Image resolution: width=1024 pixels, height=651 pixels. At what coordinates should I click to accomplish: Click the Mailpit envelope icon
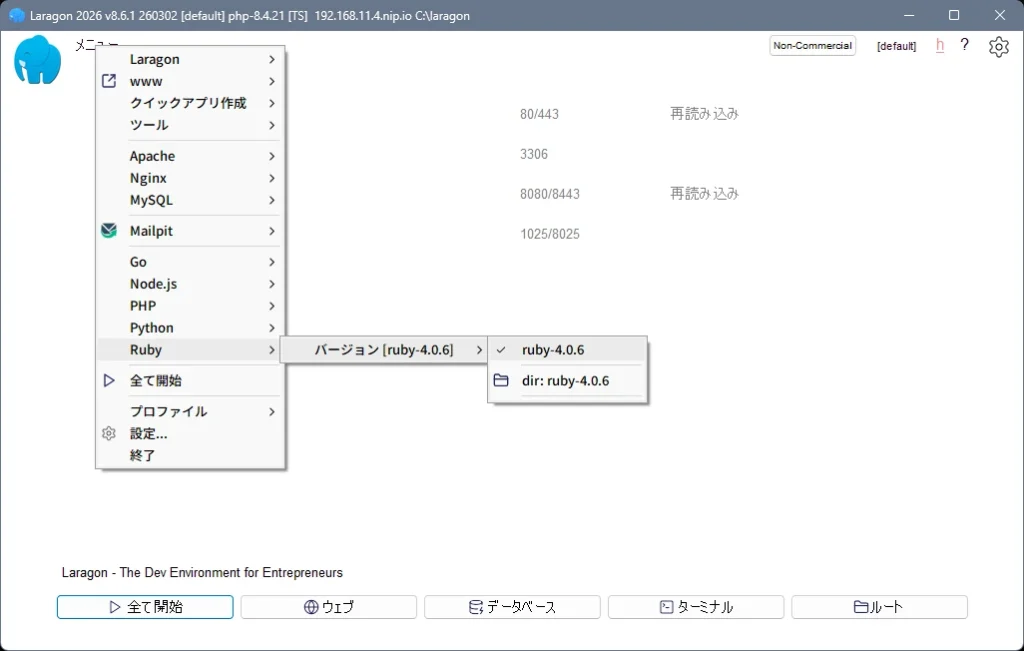click(x=109, y=230)
